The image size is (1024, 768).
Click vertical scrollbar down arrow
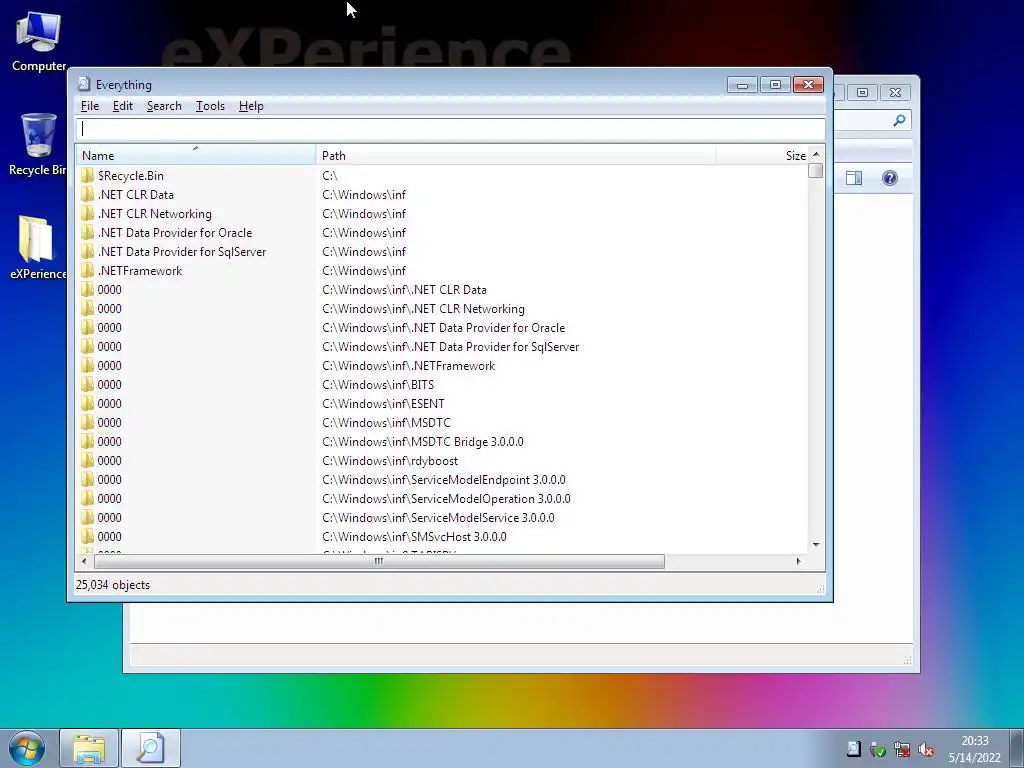[816, 545]
